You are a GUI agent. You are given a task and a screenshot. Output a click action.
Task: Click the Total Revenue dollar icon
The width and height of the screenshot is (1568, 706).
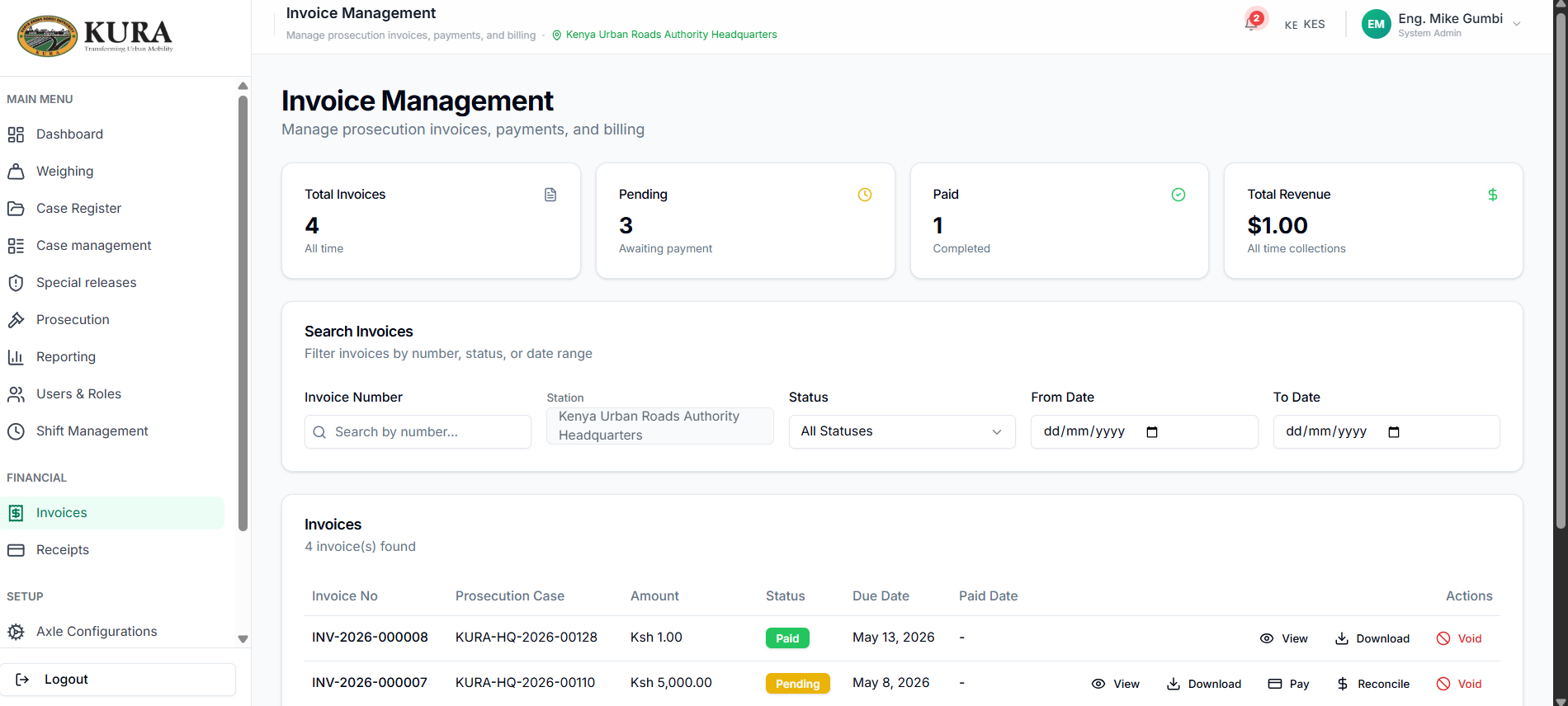coord(1493,195)
